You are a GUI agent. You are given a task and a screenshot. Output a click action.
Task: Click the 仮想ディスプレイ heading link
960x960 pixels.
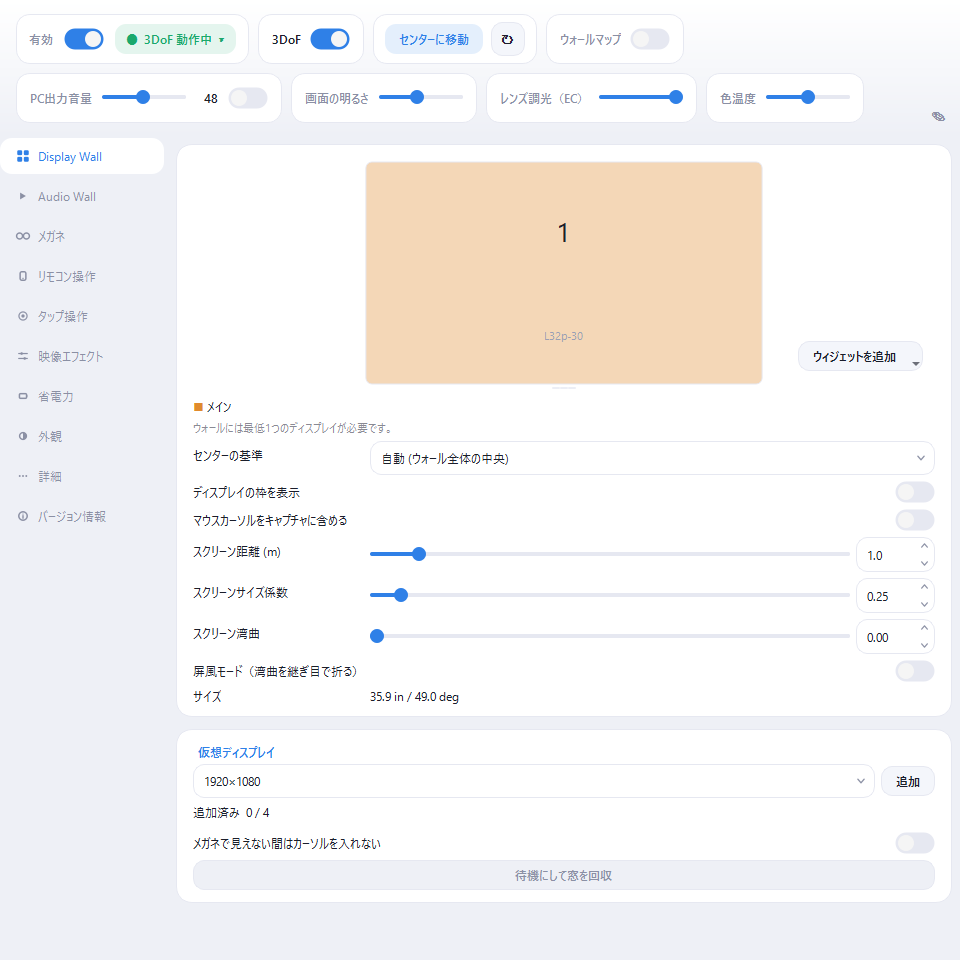tap(236, 752)
